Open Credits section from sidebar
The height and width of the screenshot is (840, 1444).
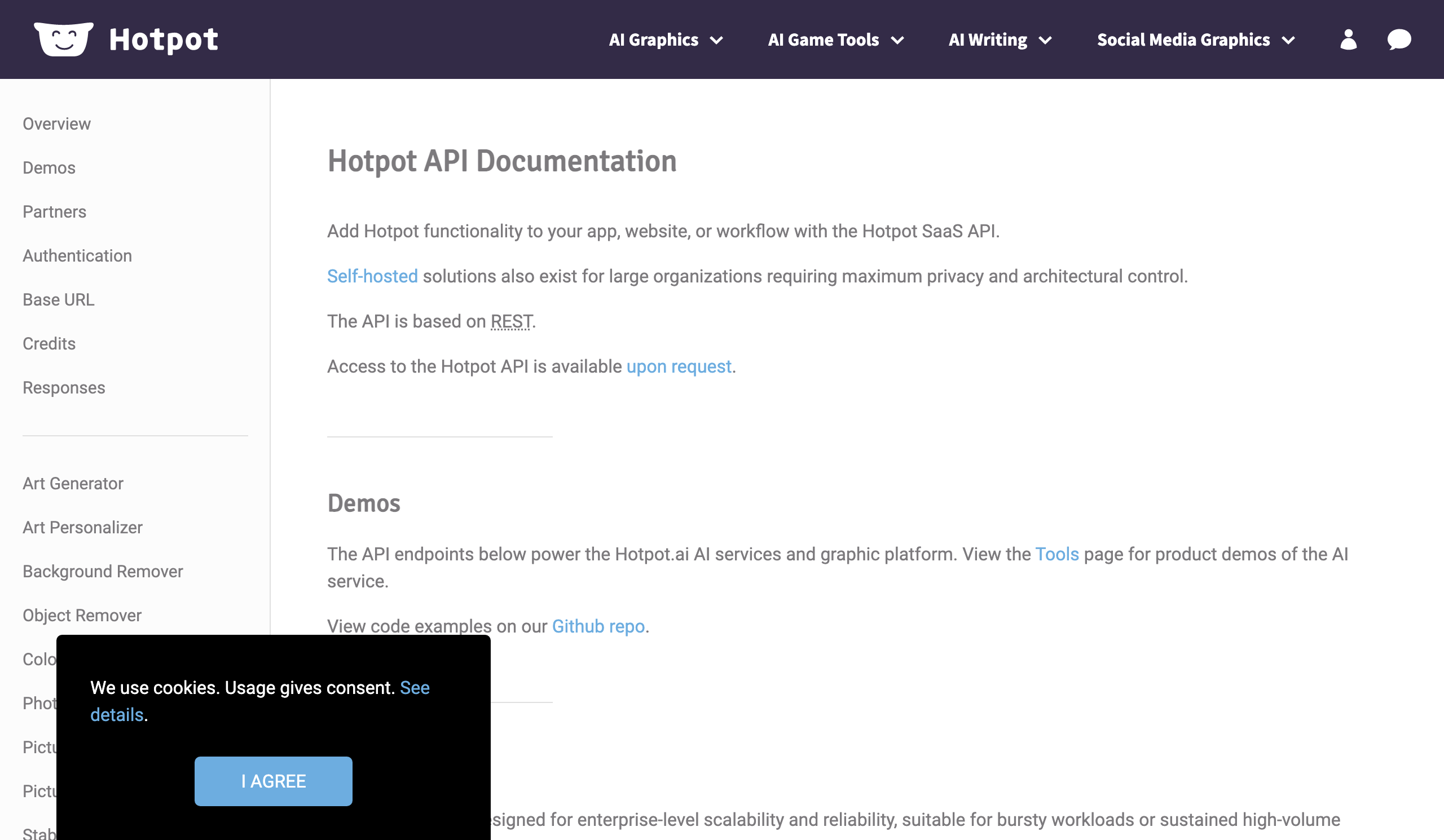pos(49,343)
